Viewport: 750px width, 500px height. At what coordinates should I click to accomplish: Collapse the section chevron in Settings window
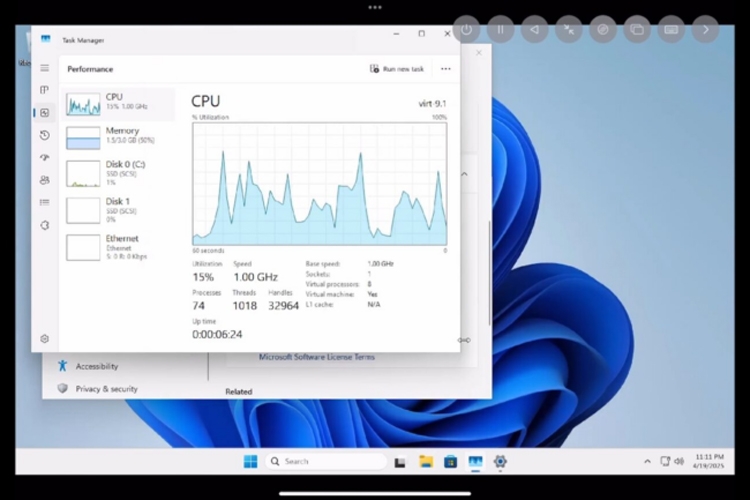click(x=465, y=174)
